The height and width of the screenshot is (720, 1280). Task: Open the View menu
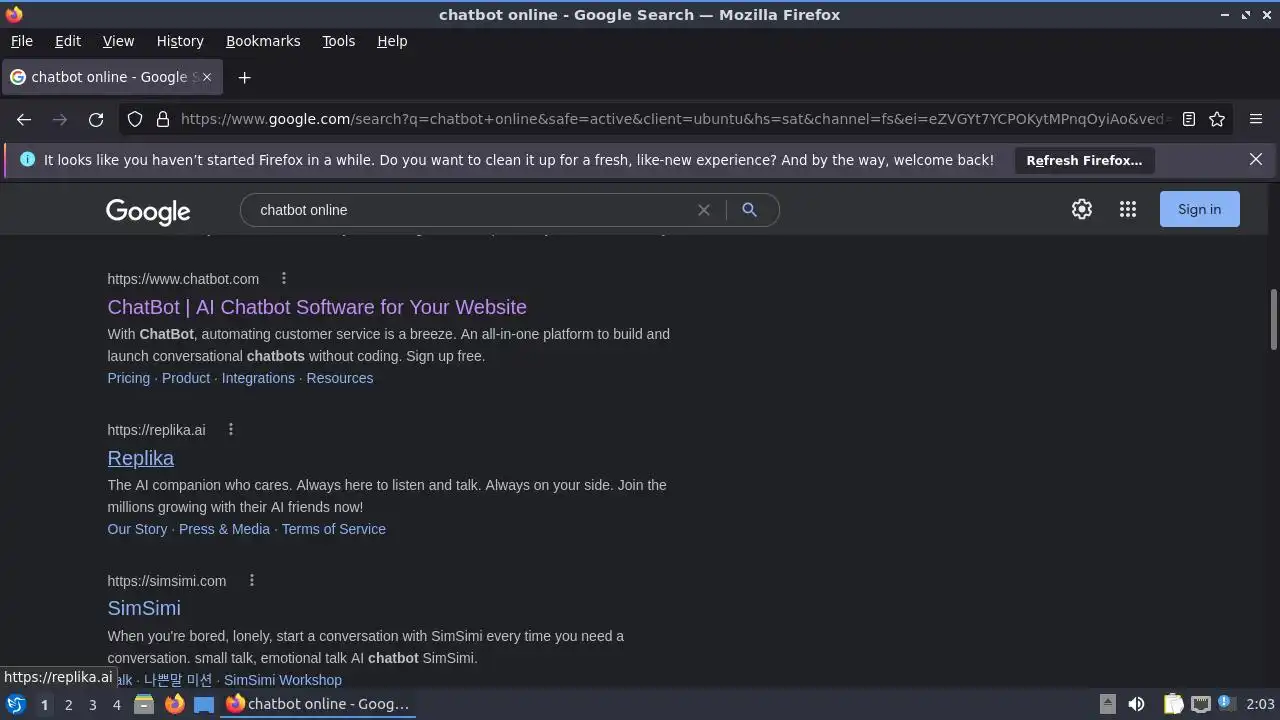pyautogui.click(x=118, y=41)
